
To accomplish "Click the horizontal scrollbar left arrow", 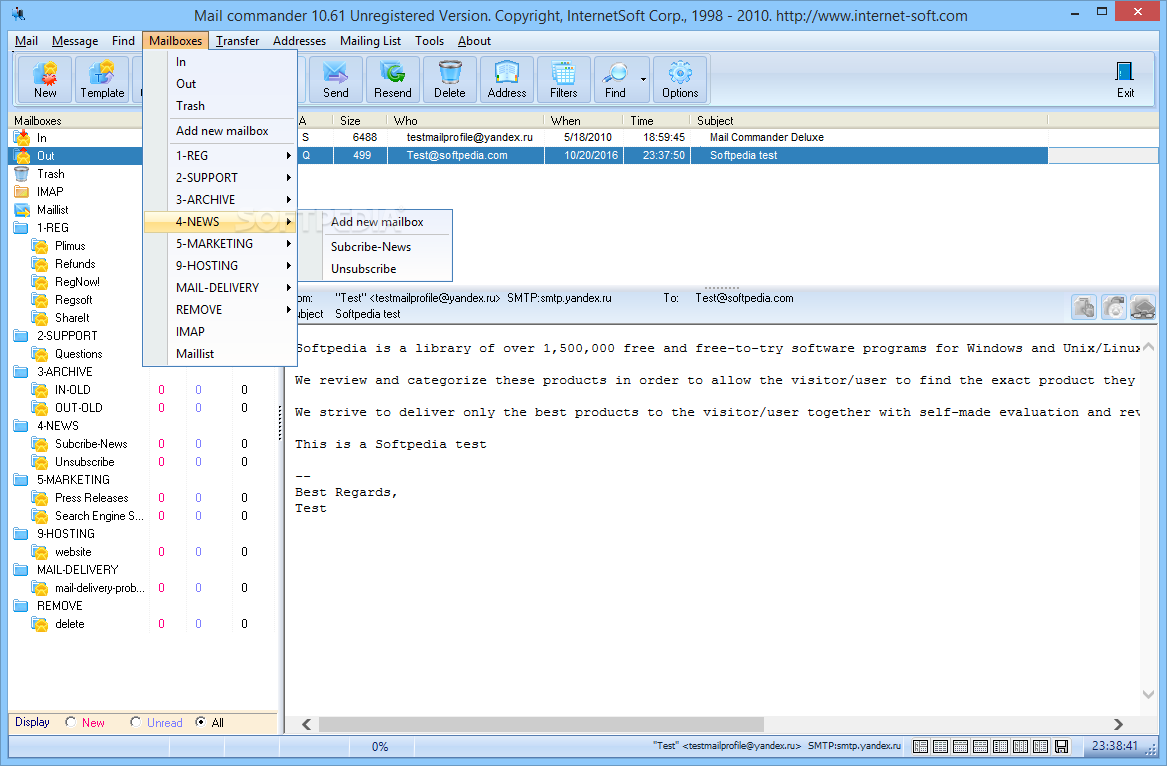I will (307, 724).
